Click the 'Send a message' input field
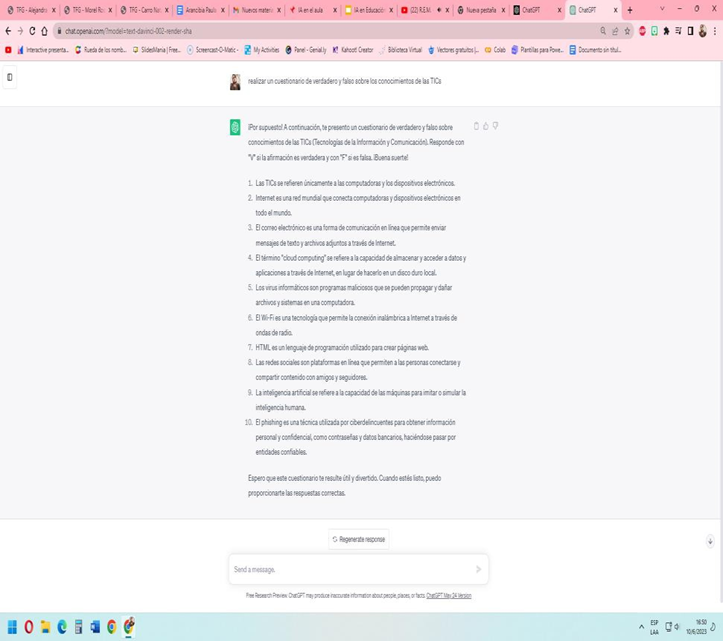Viewport: 723px width, 641px height. point(350,569)
